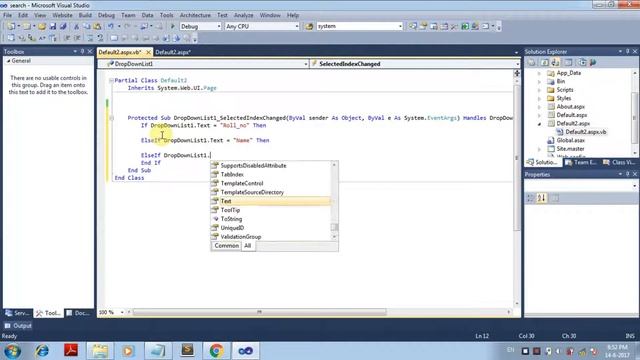The image size is (640, 360).
Task: Click the Save icon in toolbar
Action: click(53, 26)
